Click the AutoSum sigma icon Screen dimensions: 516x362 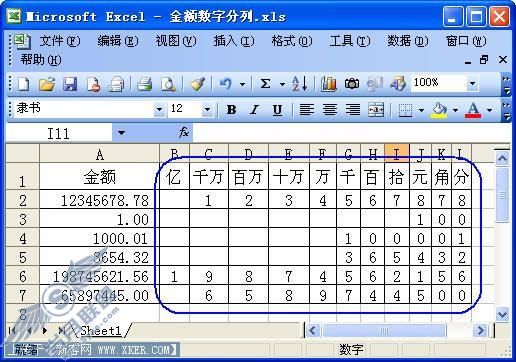(265, 84)
